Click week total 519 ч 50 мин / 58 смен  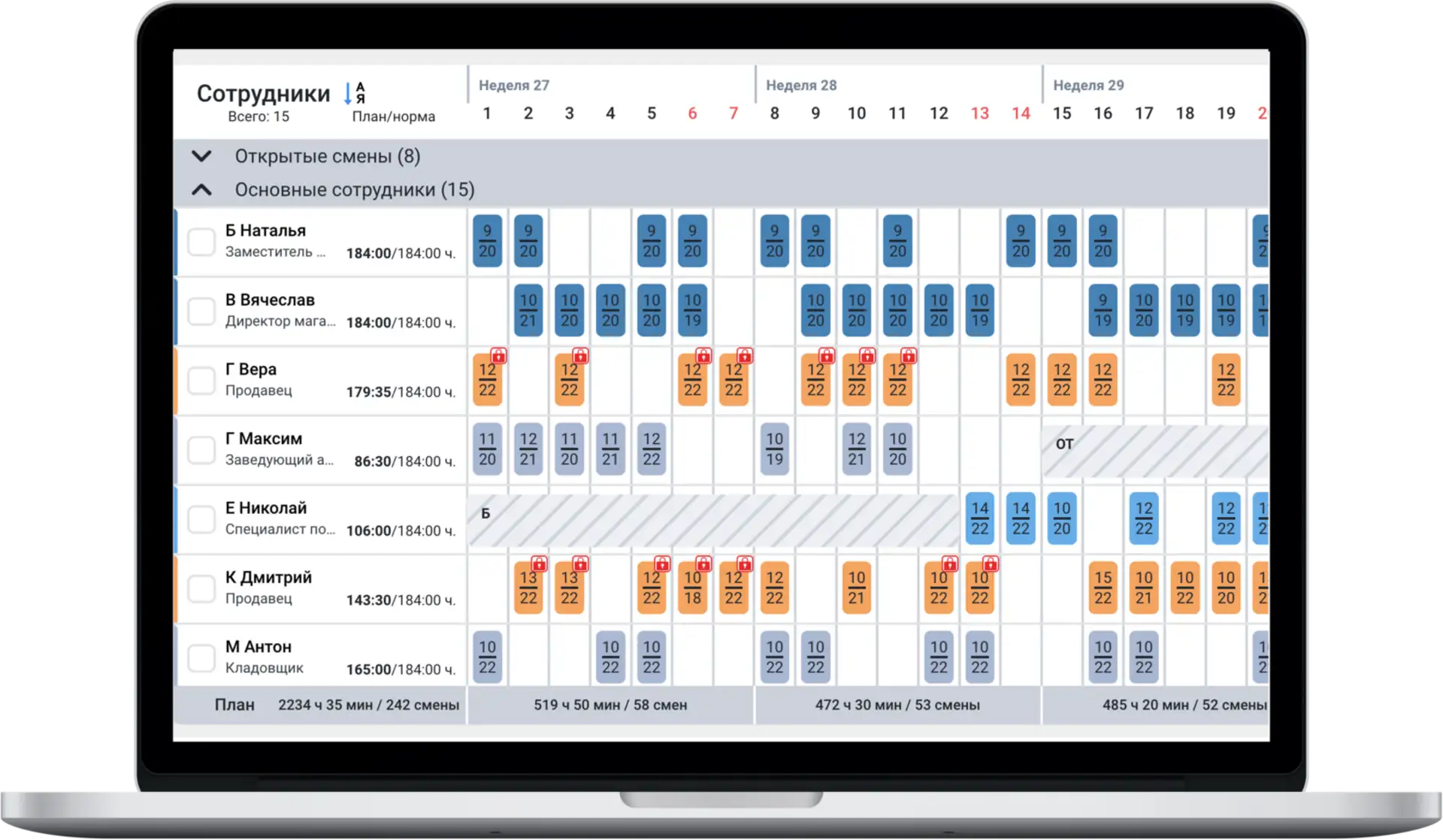point(610,706)
